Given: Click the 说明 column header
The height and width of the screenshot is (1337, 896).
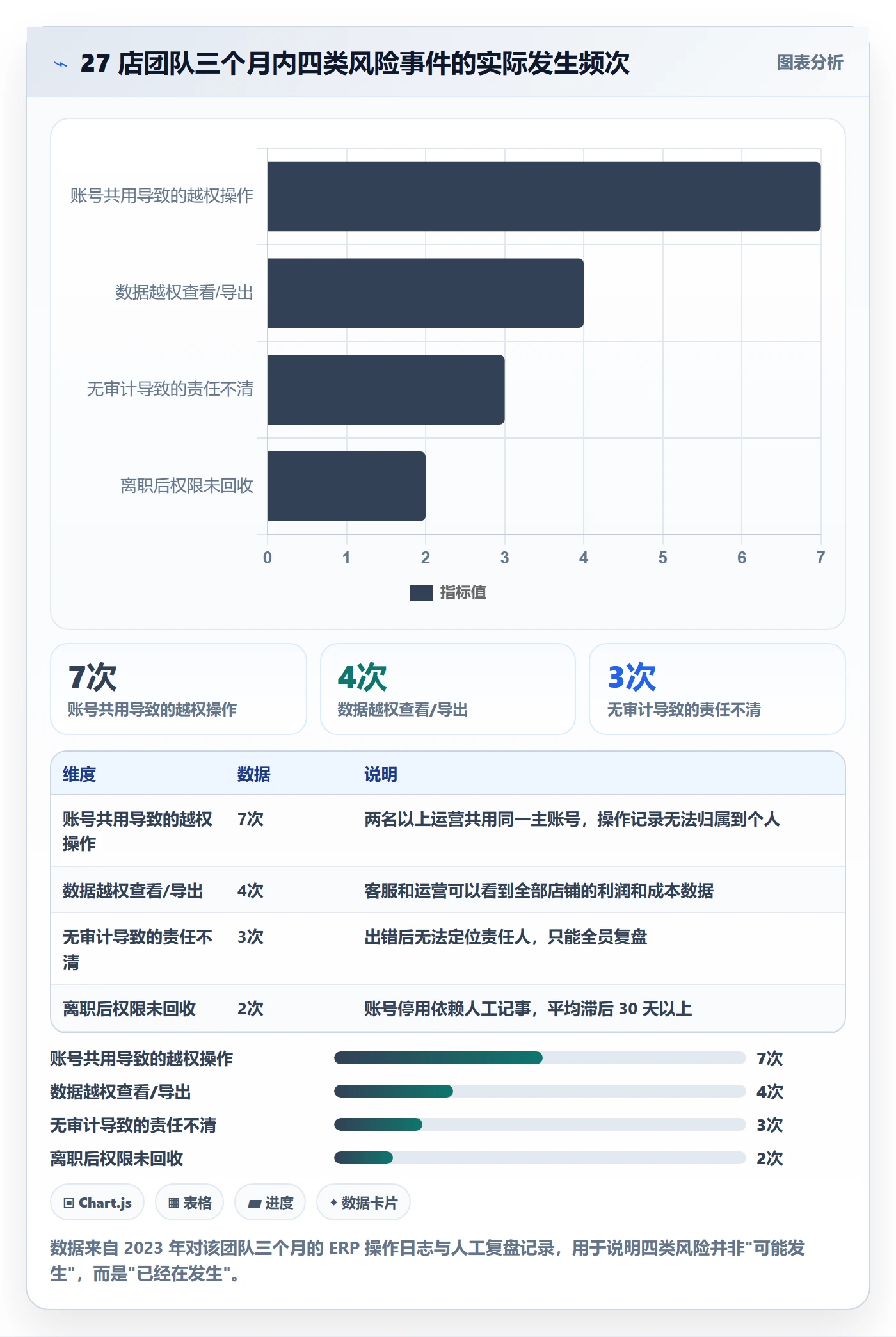Looking at the screenshot, I should [381, 774].
